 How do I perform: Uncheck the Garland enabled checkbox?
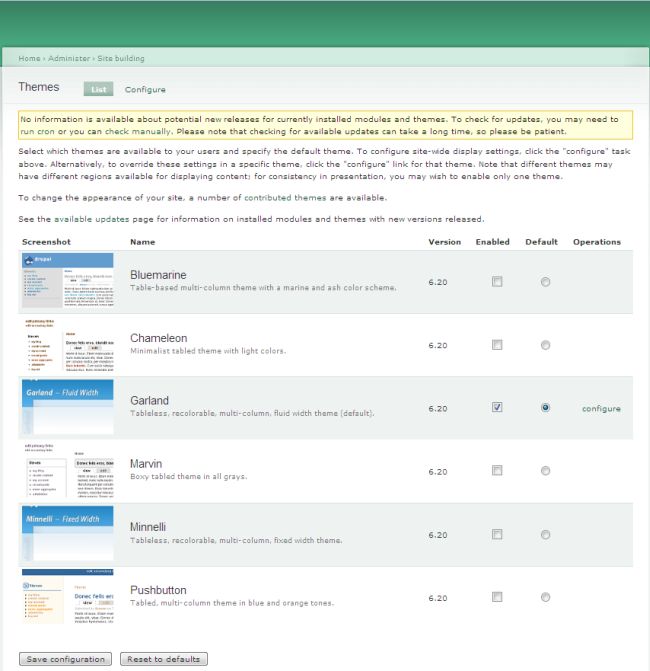click(497, 407)
